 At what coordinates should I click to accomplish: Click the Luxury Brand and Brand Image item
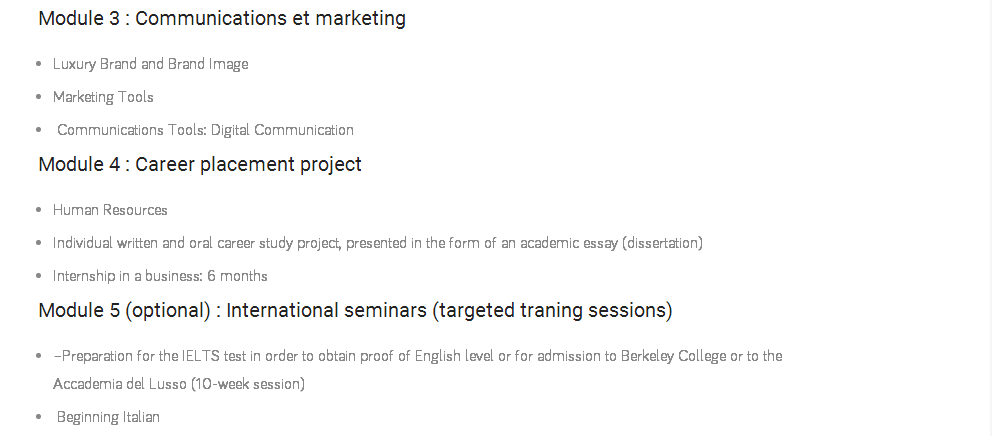coord(150,64)
